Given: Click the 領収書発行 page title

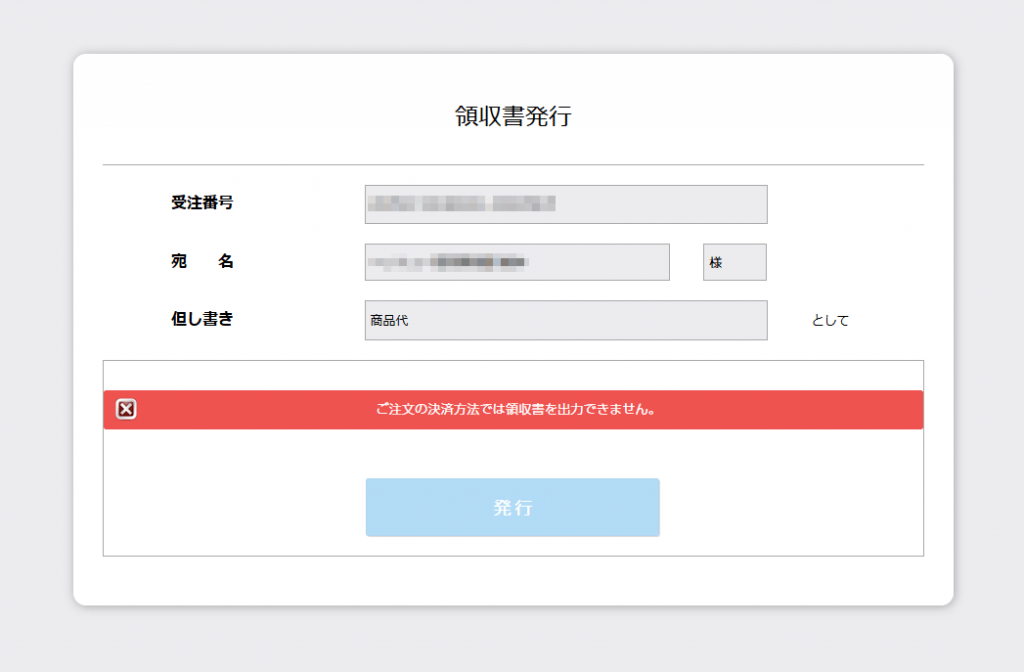Looking at the screenshot, I should click(511, 115).
